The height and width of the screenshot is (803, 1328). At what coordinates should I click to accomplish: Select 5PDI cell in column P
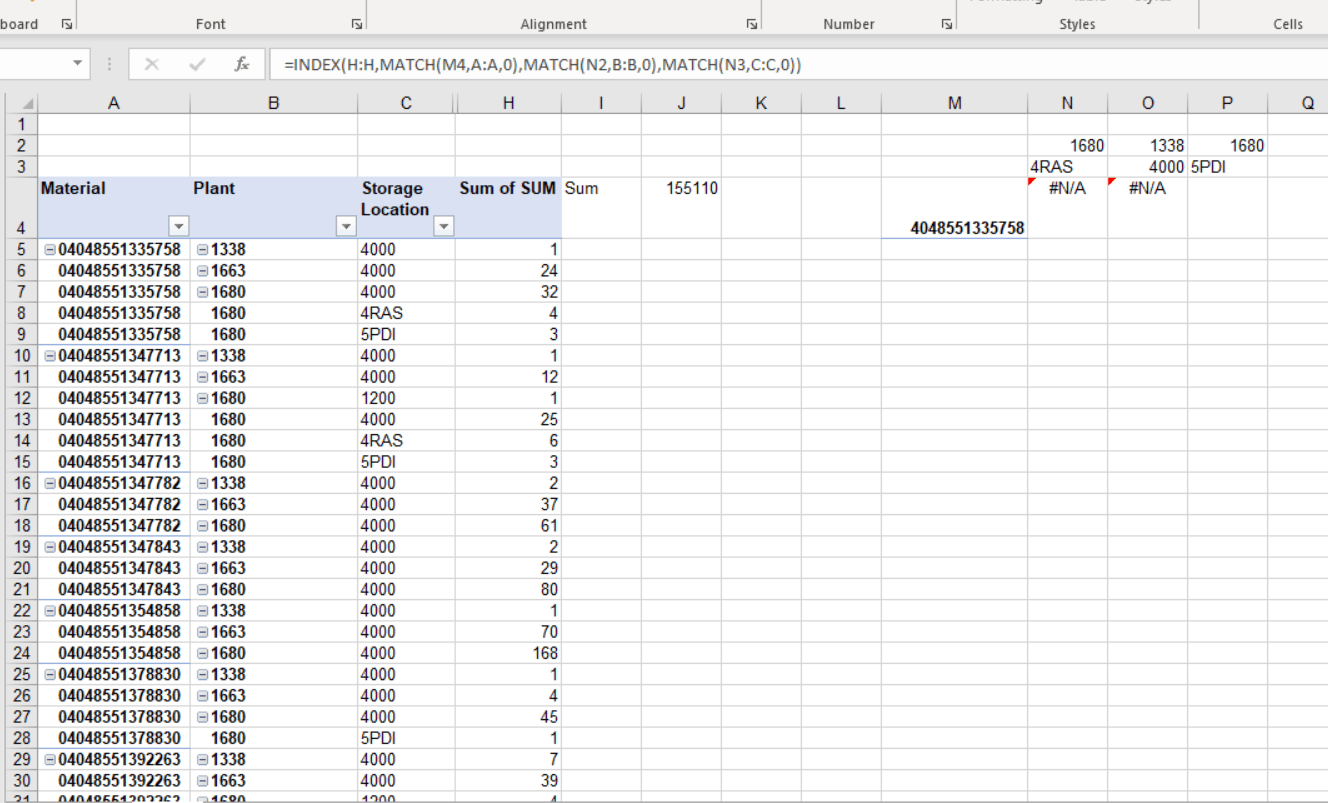[x=1227, y=167]
